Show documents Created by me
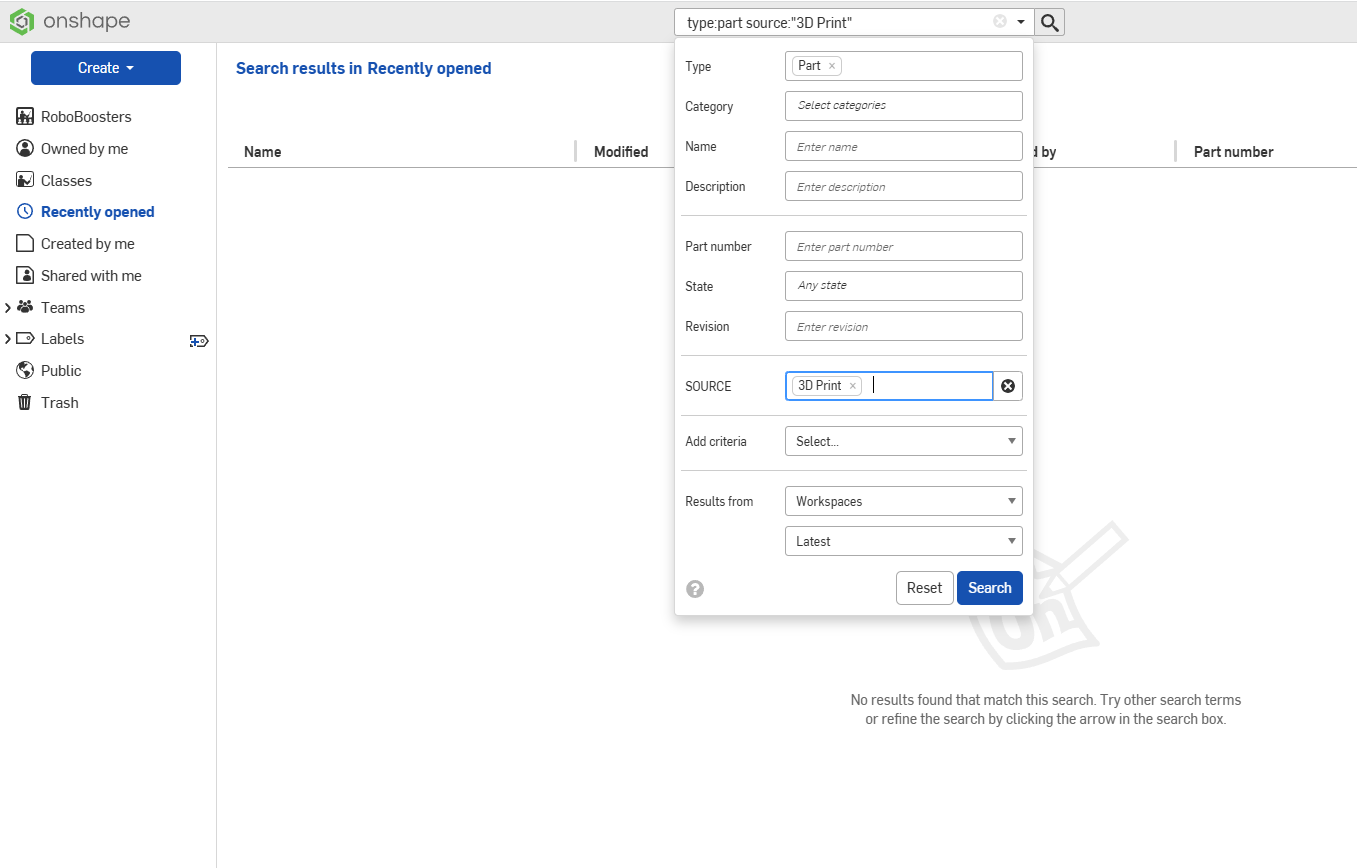 (x=88, y=244)
